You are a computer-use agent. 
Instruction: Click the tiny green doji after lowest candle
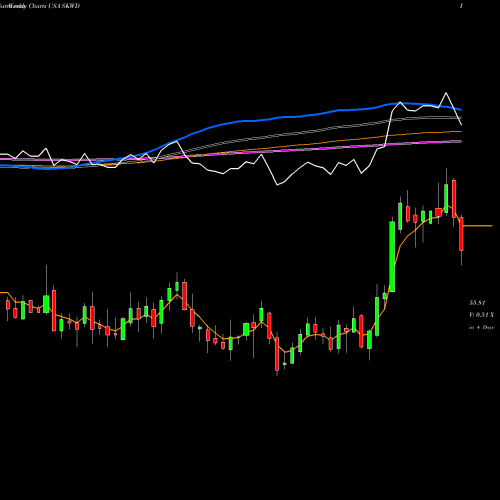pyautogui.click(x=285, y=364)
